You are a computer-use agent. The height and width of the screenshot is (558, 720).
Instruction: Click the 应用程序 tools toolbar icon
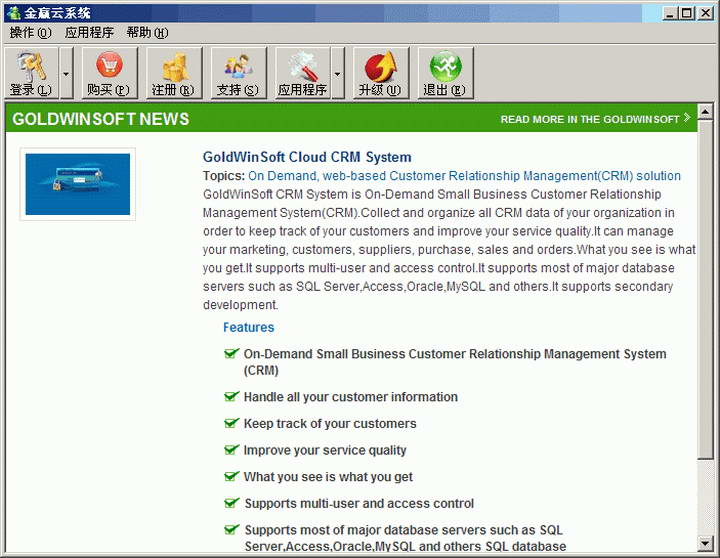(x=303, y=67)
